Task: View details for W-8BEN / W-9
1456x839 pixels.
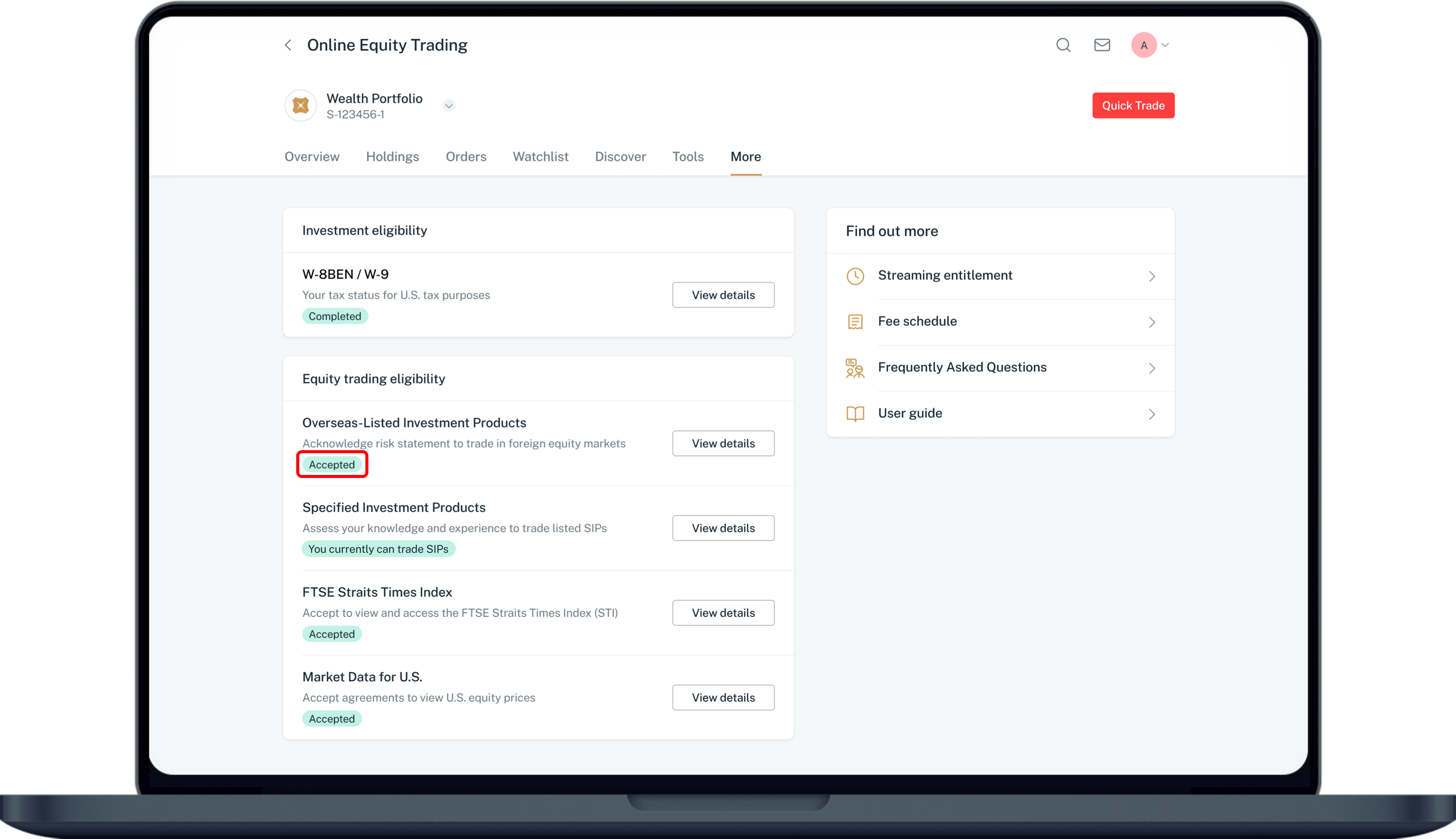Action: tap(723, 295)
